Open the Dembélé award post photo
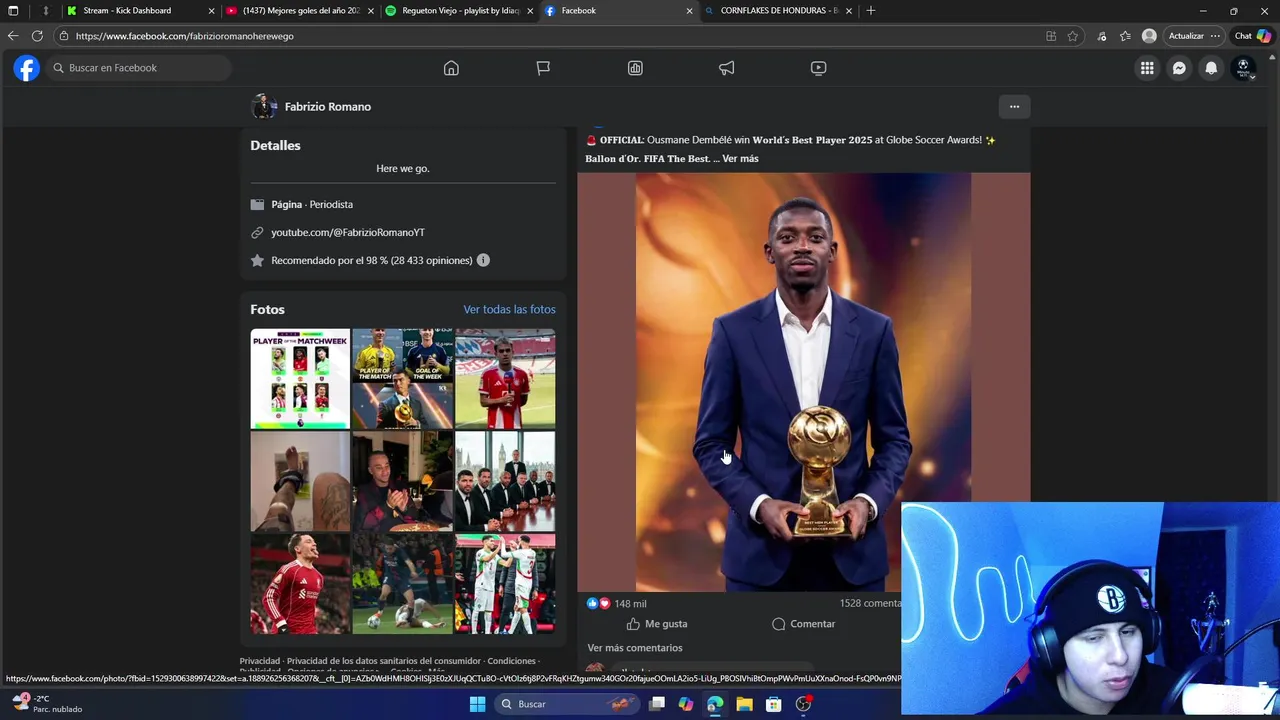 tap(803, 382)
